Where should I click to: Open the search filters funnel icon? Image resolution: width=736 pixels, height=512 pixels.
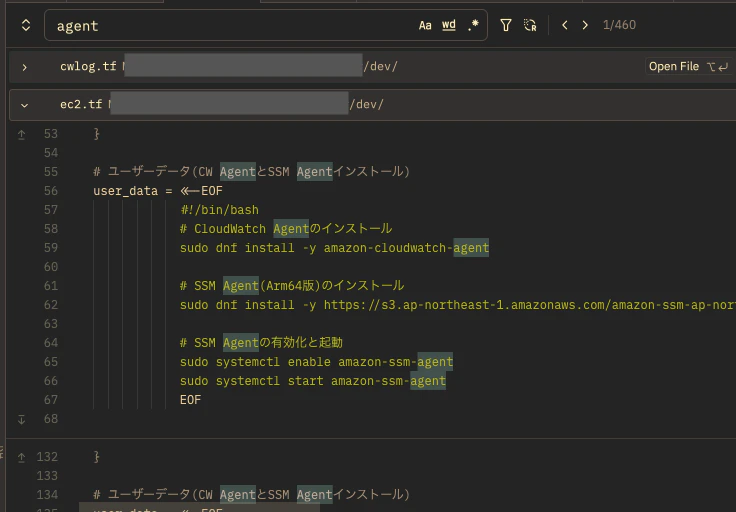click(506, 25)
